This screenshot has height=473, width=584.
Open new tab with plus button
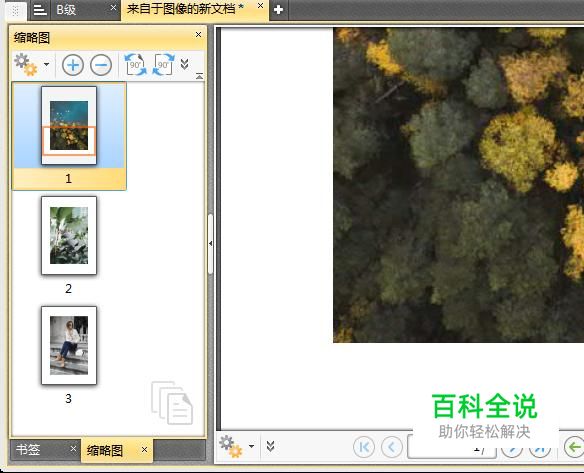[x=278, y=10]
